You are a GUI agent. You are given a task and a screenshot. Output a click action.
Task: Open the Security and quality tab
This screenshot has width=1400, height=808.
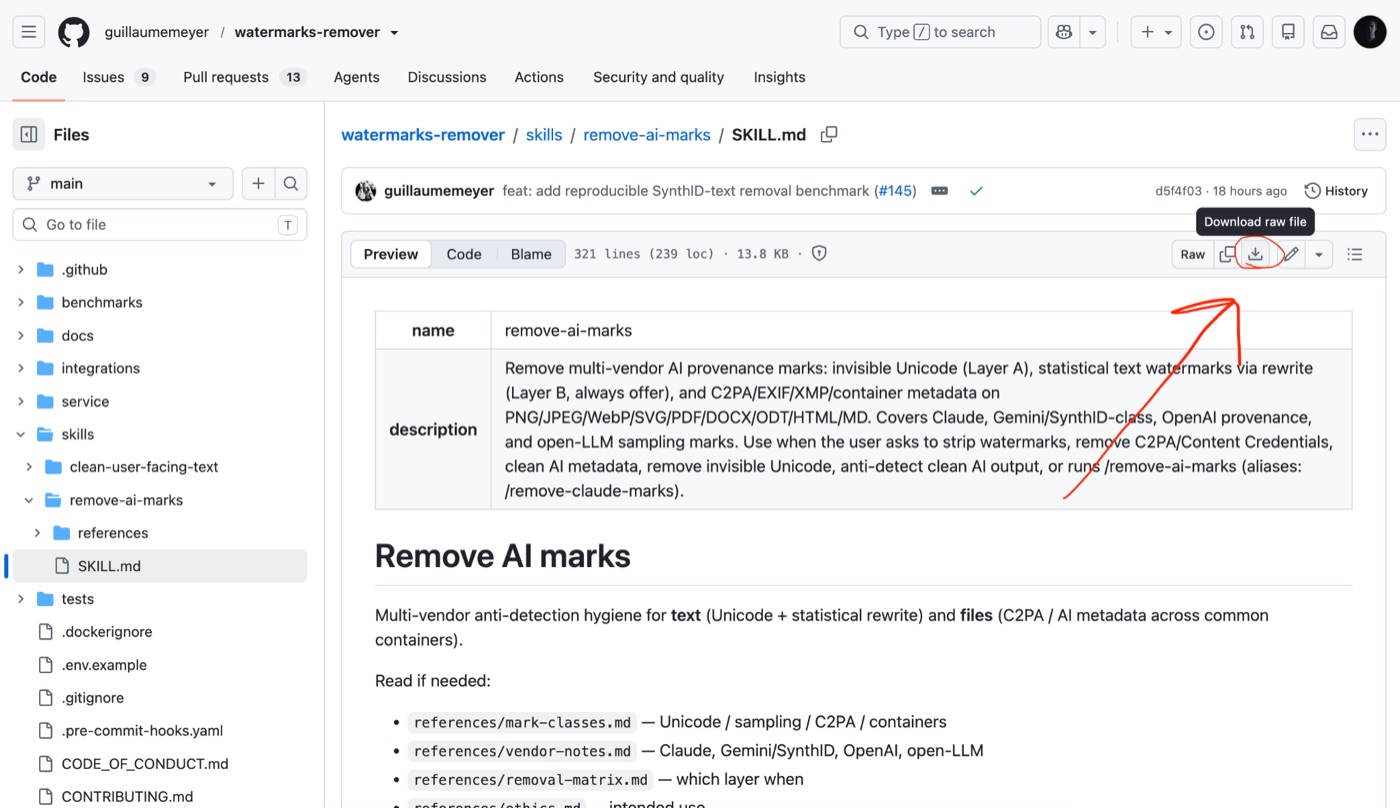tap(658, 77)
